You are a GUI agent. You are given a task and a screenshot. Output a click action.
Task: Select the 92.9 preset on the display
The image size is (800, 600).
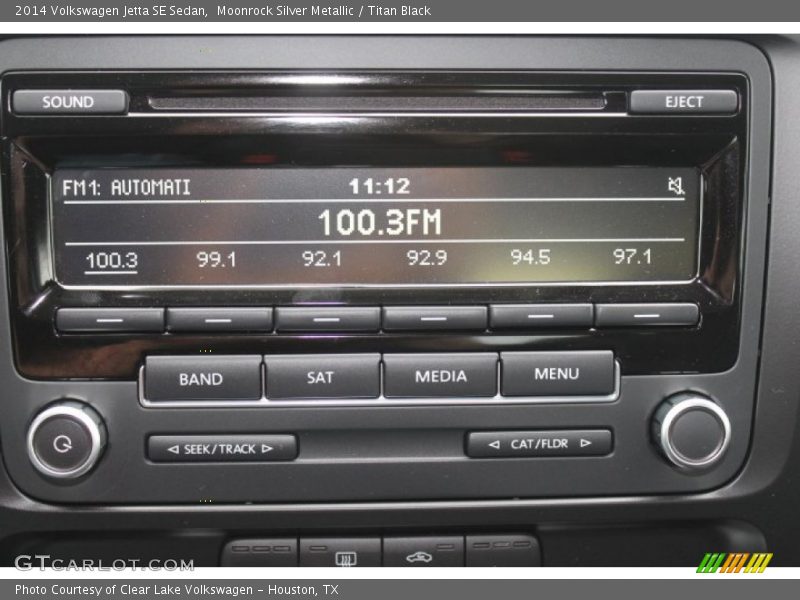(x=427, y=257)
